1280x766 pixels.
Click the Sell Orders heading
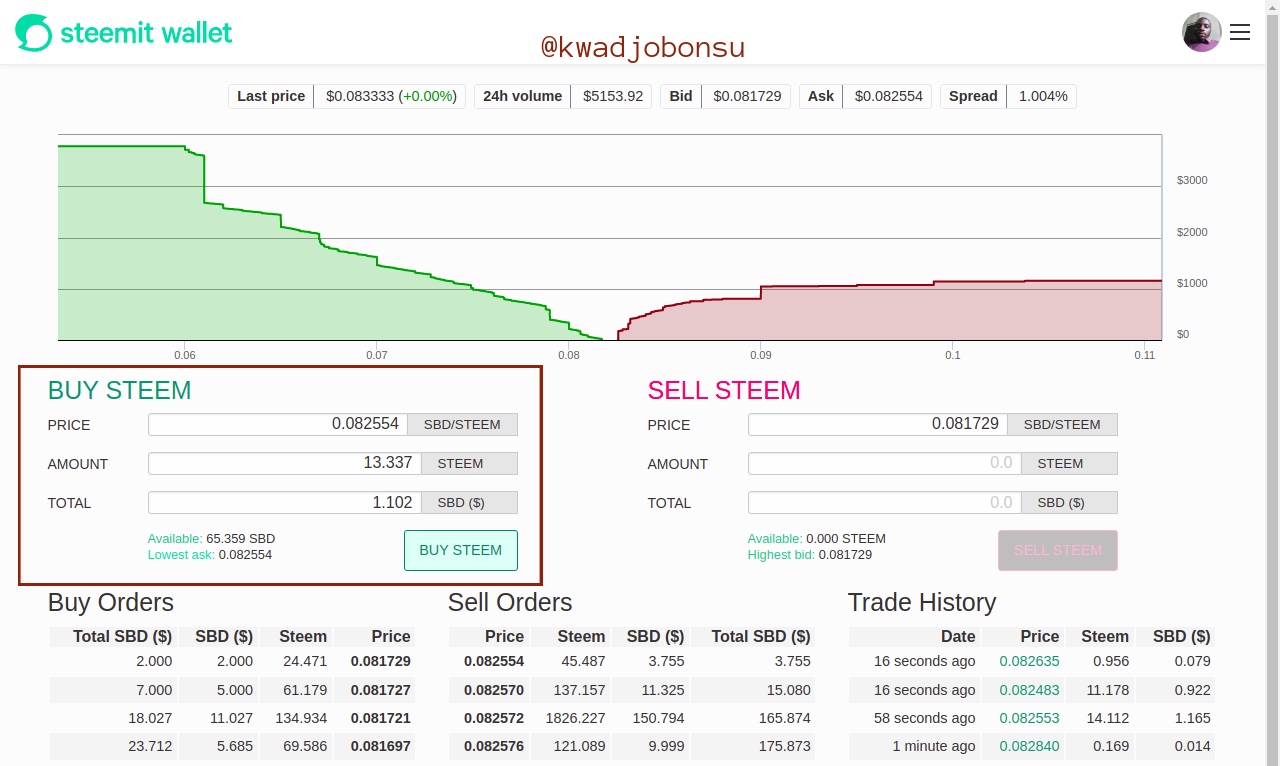point(510,602)
